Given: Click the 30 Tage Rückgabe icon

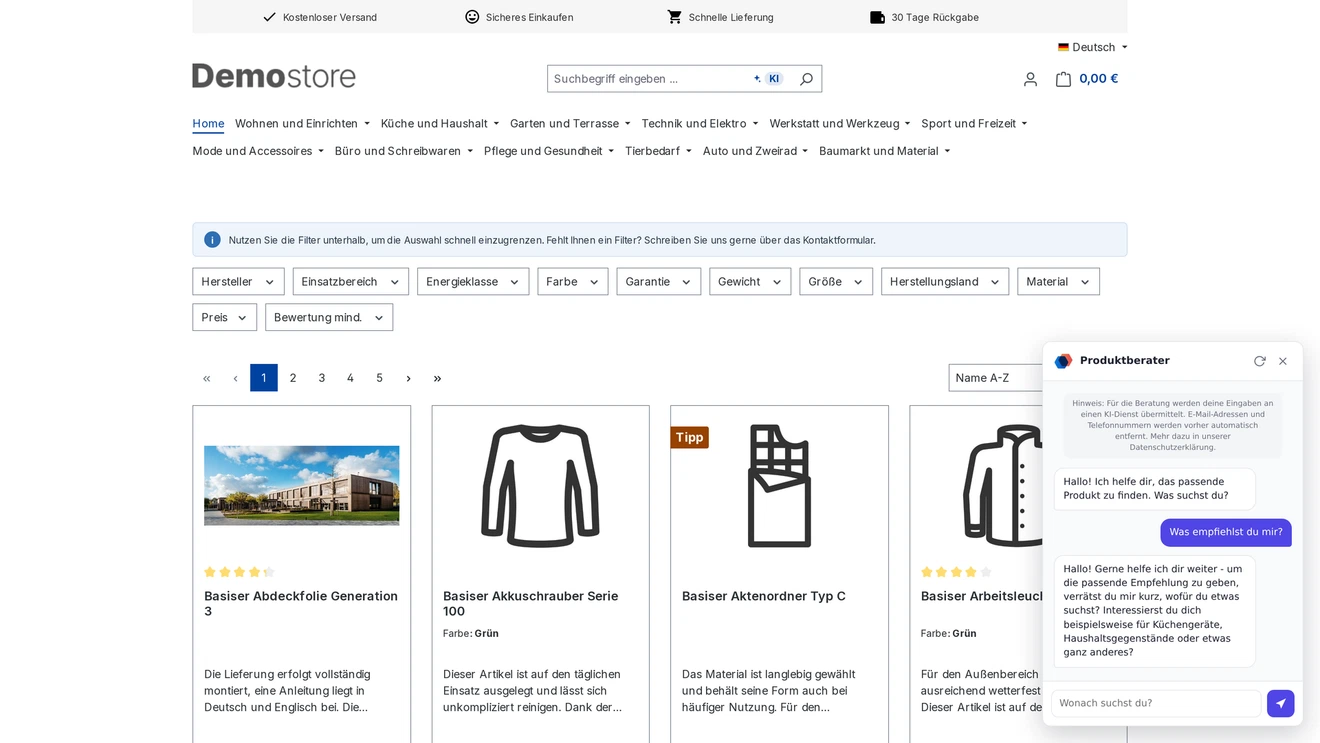Looking at the screenshot, I should (877, 17).
